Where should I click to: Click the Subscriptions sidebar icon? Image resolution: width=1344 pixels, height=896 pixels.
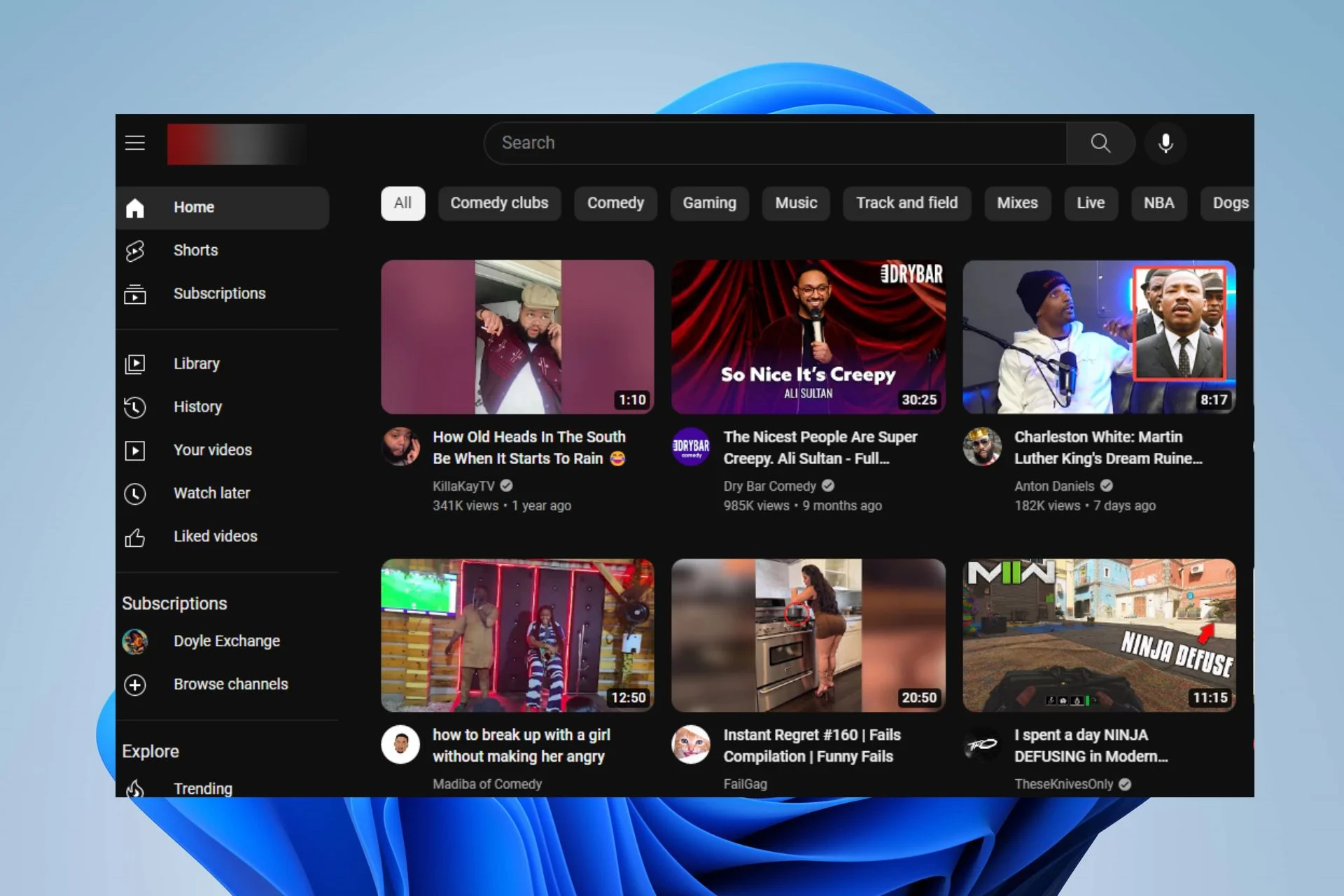tap(135, 294)
